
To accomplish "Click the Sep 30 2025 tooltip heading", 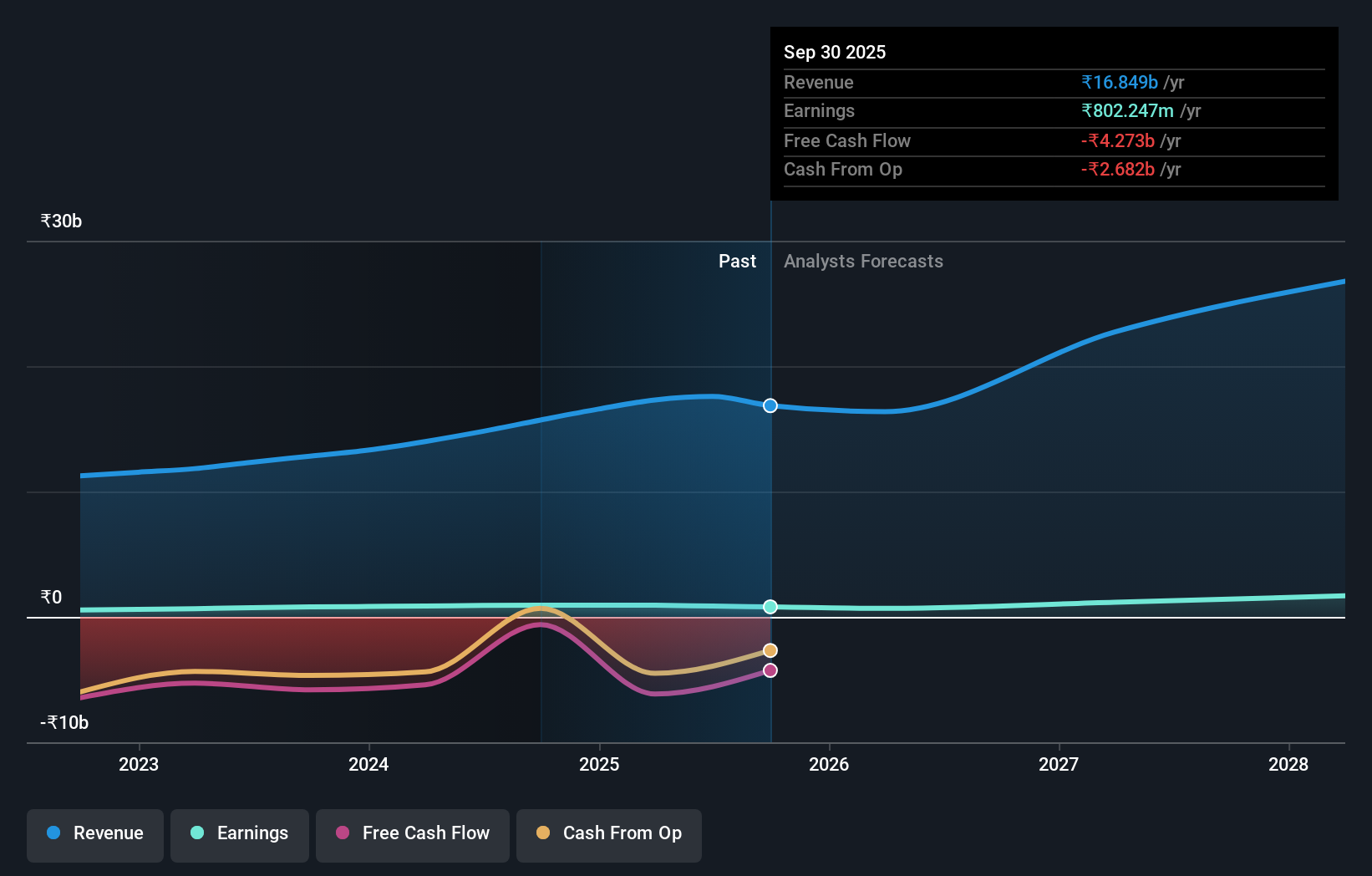I will [834, 52].
